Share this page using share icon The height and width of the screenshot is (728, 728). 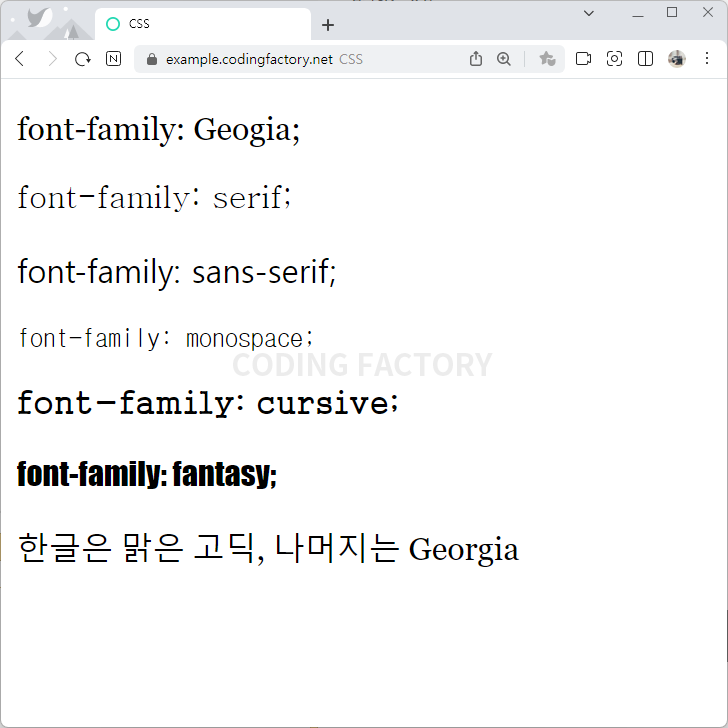click(475, 59)
